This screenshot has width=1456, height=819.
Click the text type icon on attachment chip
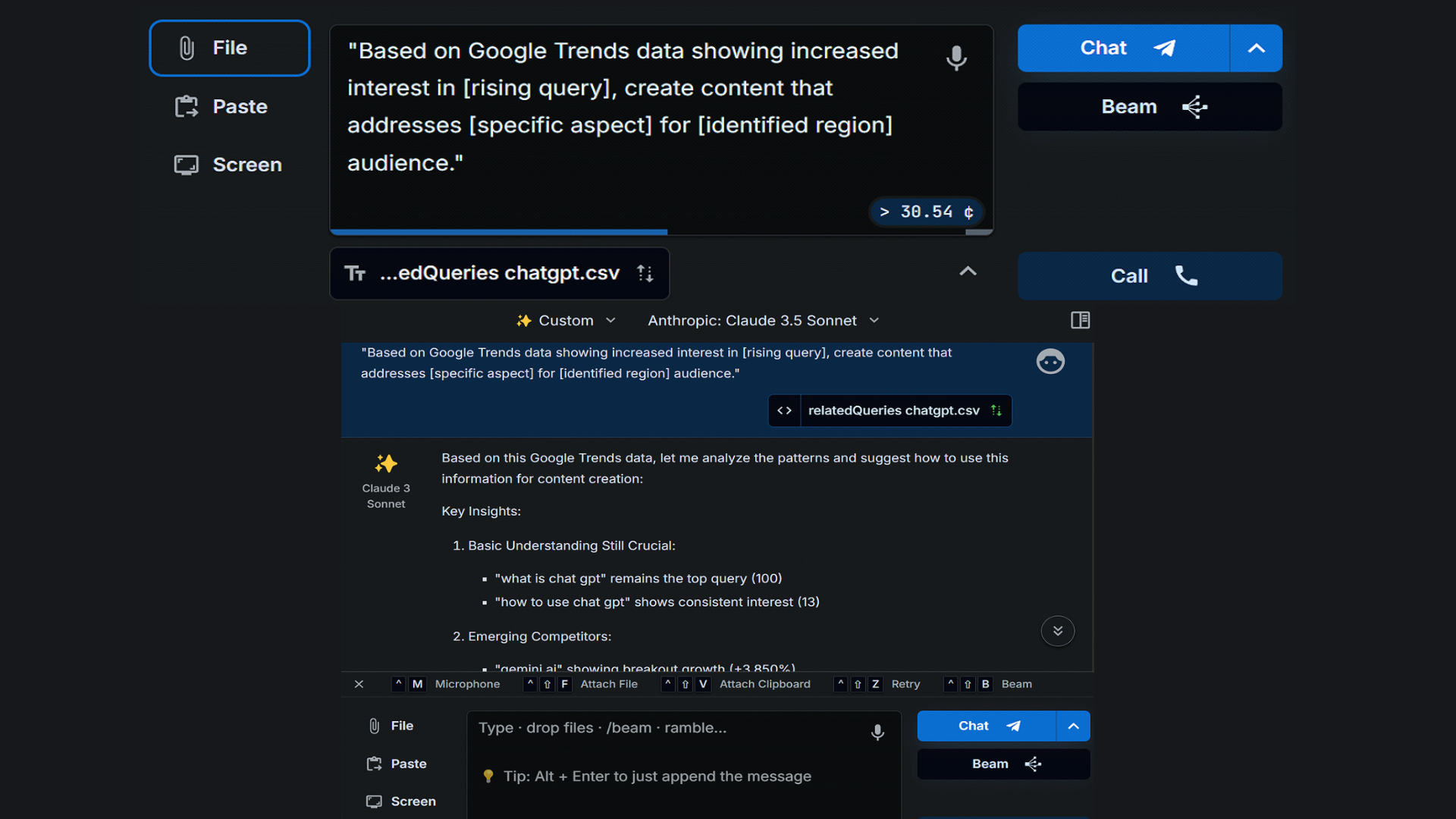tap(355, 273)
